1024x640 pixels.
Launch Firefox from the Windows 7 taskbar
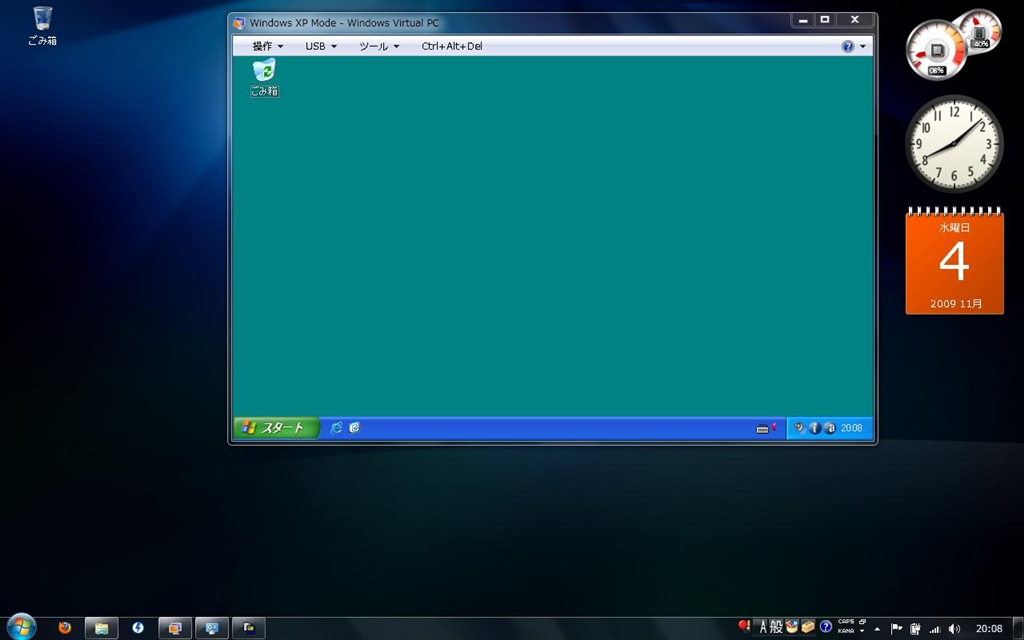(65, 628)
